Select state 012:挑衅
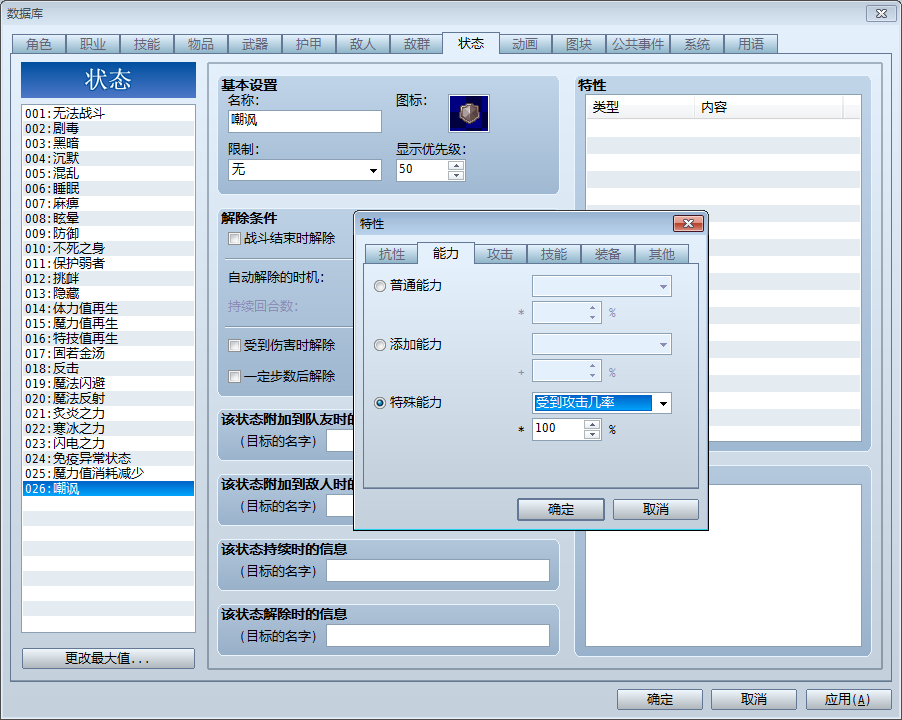The width and height of the screenshot is (902, 720). pos(108,278)
